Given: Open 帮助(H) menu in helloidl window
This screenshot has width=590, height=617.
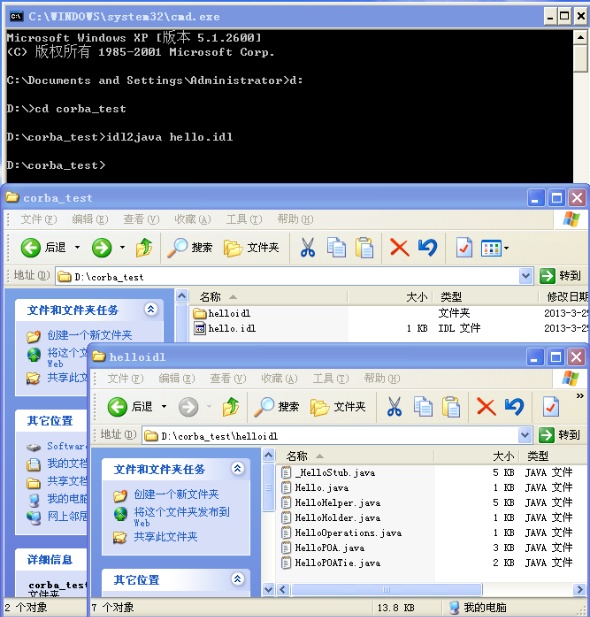Looking at the screenshot, I should [382, 379].
